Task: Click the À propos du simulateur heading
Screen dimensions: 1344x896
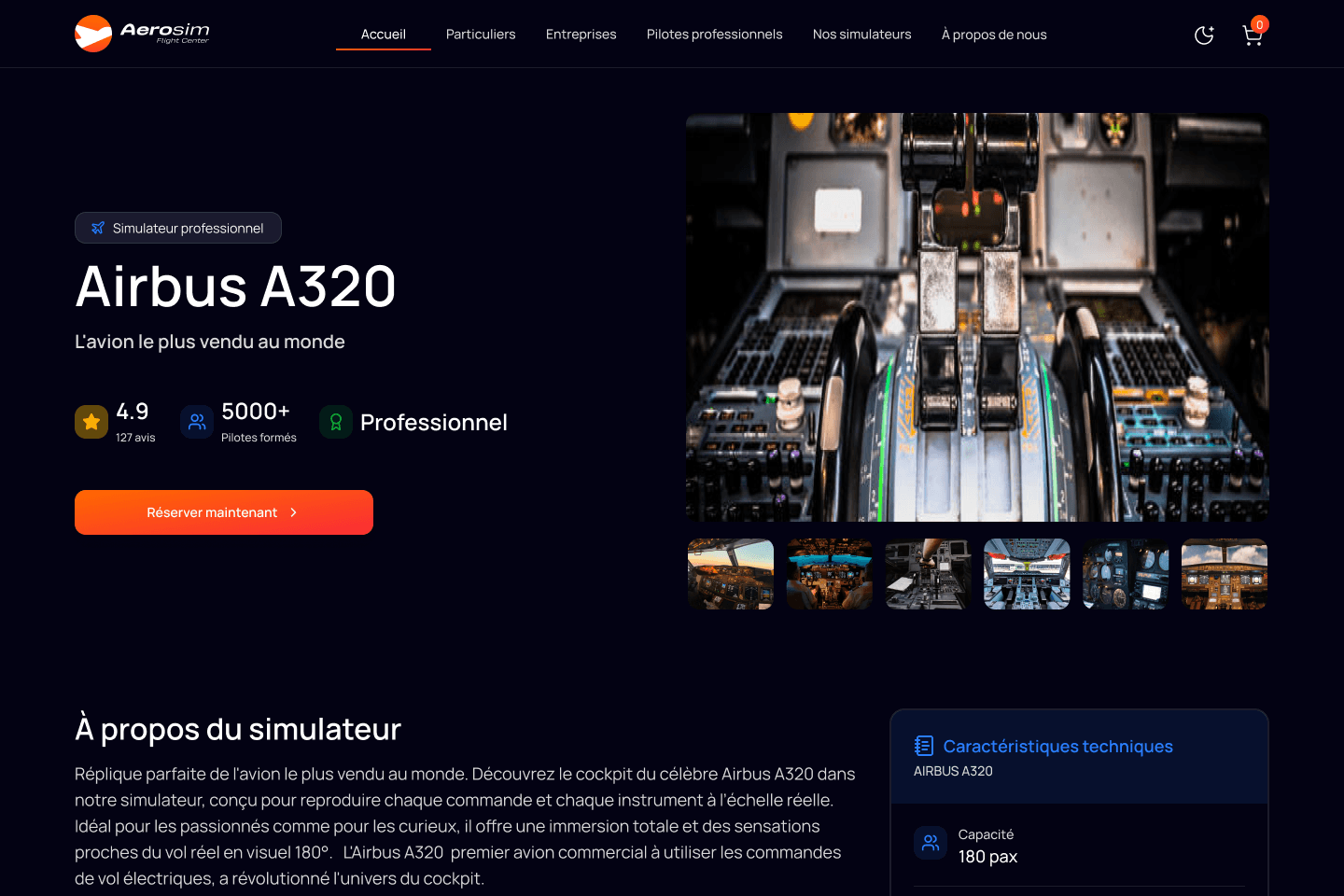Action: pyautogui.click(x=238, y=729)
